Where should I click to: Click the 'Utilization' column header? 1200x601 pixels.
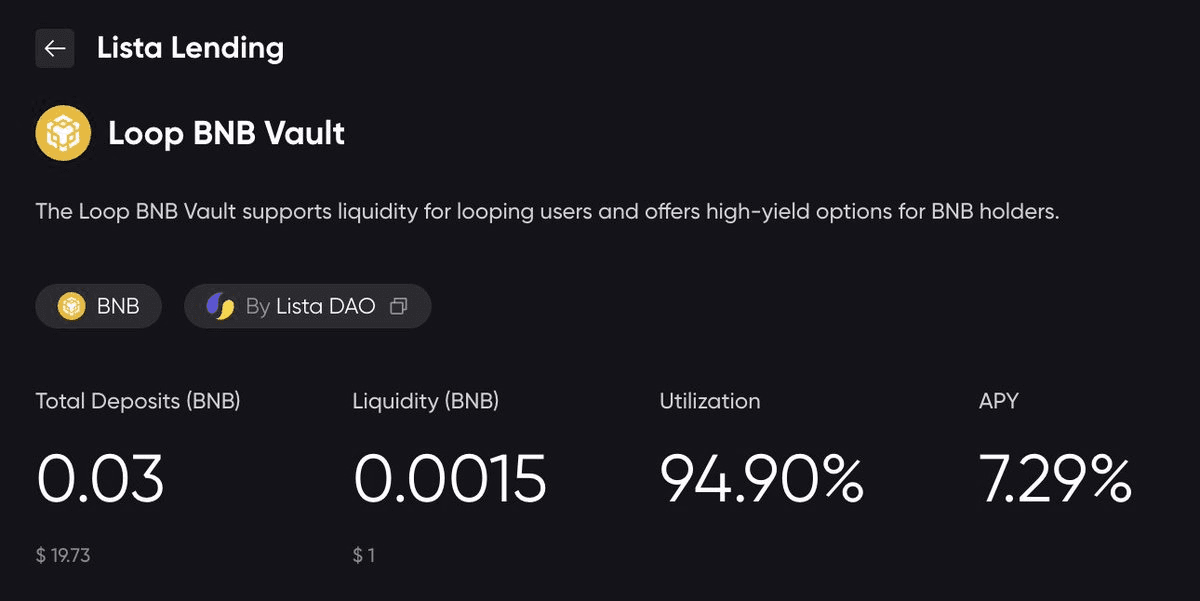709,400
